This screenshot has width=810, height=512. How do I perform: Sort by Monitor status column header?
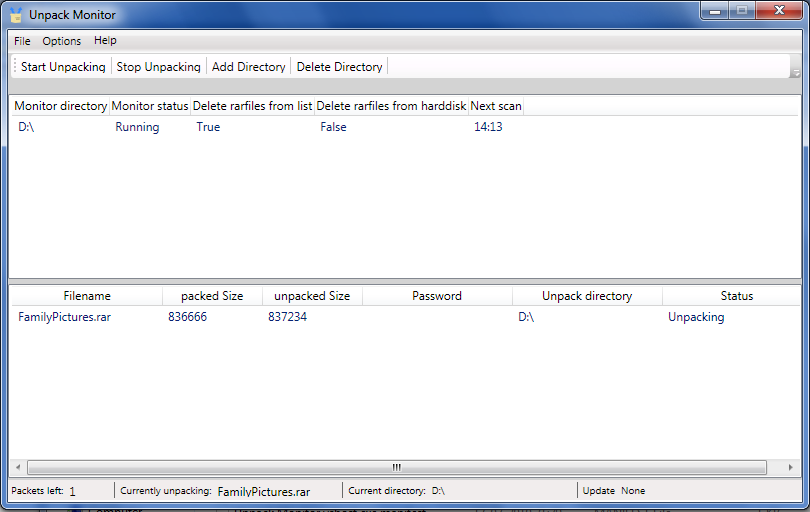[150, 106]
